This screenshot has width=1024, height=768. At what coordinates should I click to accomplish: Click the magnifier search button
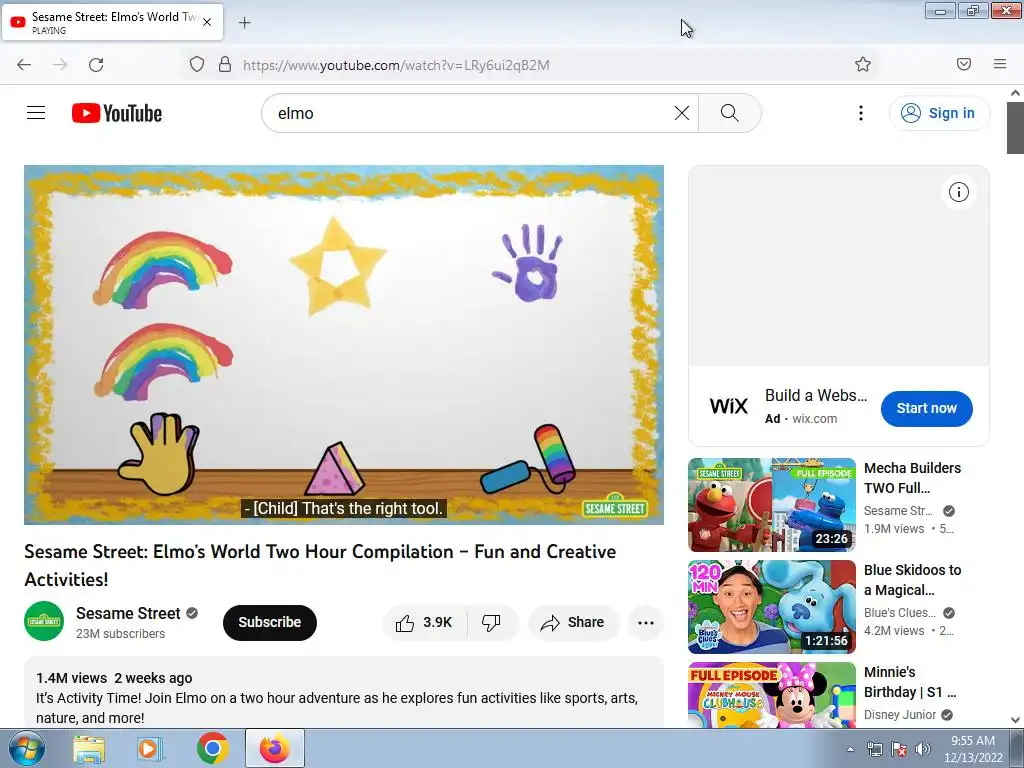[x=729, y=113]
